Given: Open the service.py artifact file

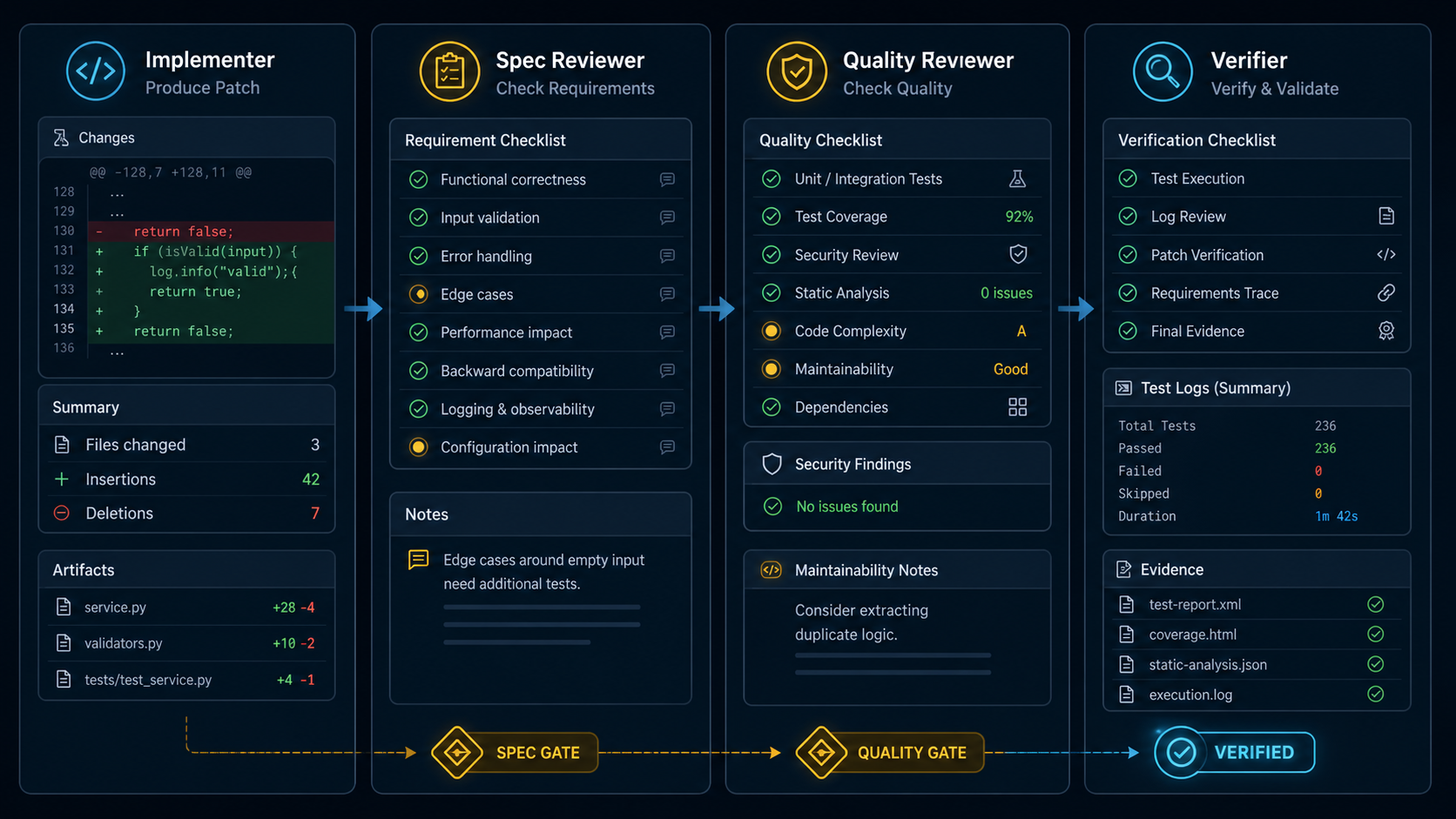Looking at the screenshot, I should pos(186,608).
